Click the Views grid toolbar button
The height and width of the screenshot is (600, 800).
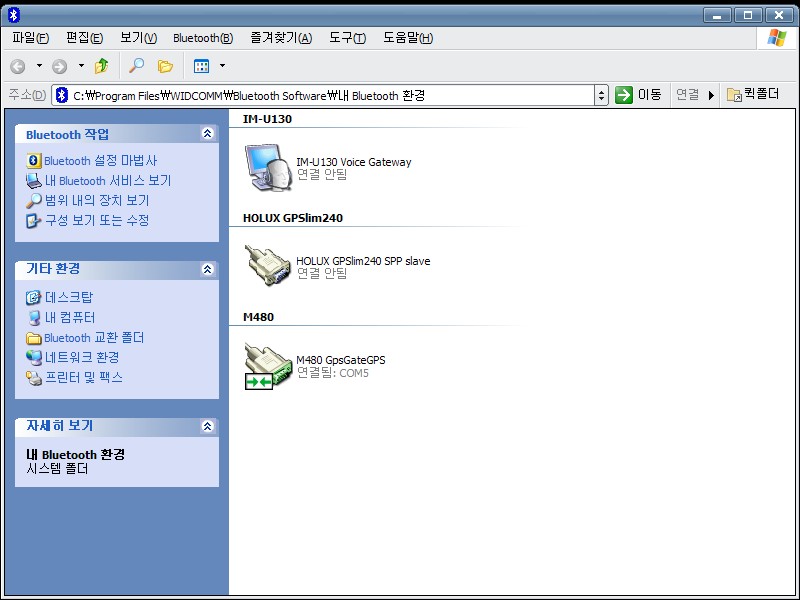tap(202, 66)
